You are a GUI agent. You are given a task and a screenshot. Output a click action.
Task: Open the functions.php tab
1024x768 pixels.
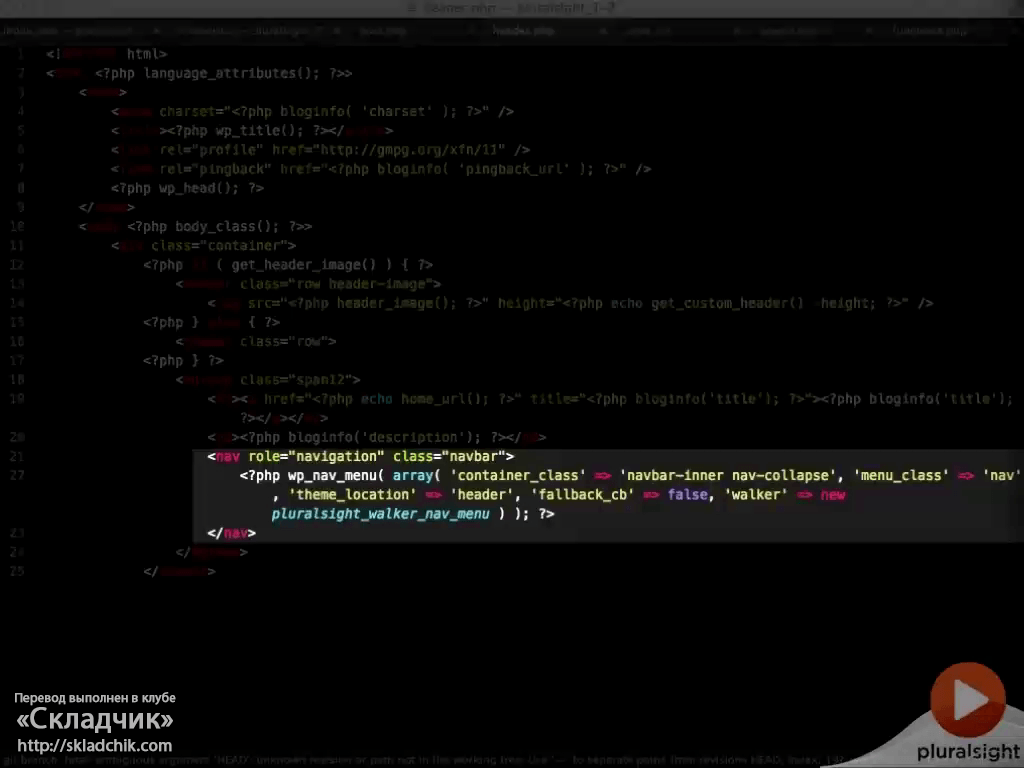point(929,30)
